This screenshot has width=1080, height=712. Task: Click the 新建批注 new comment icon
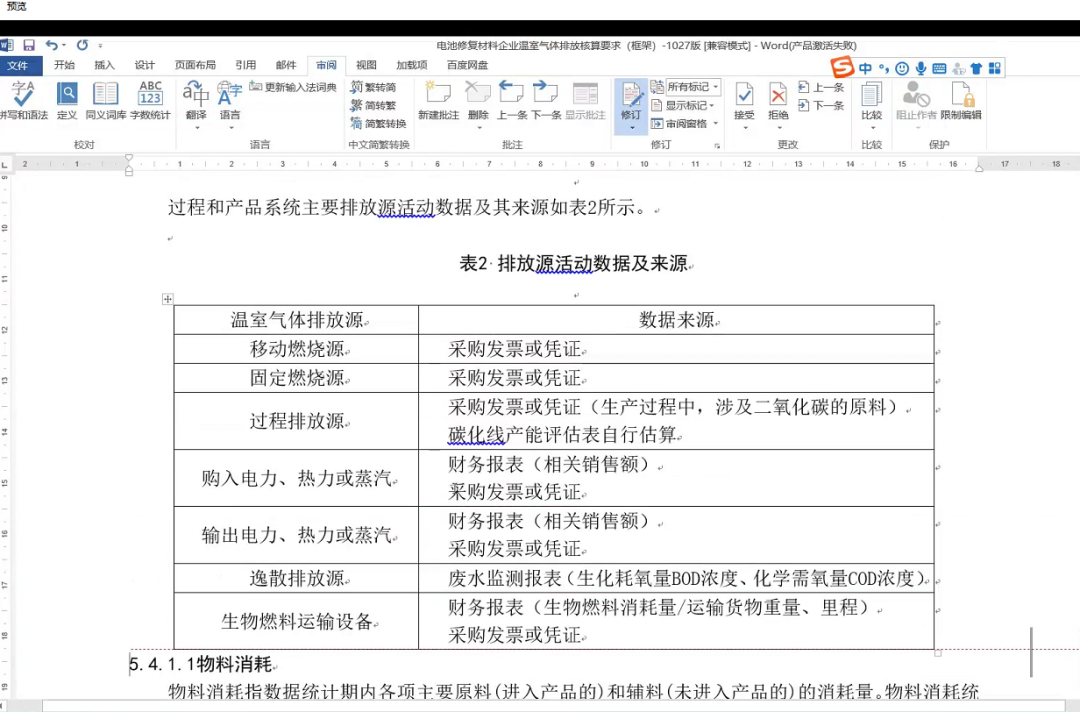(438, 98)
